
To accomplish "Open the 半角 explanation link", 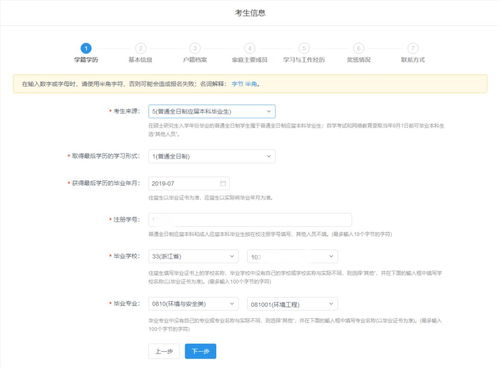I will [x=251, y=84].
